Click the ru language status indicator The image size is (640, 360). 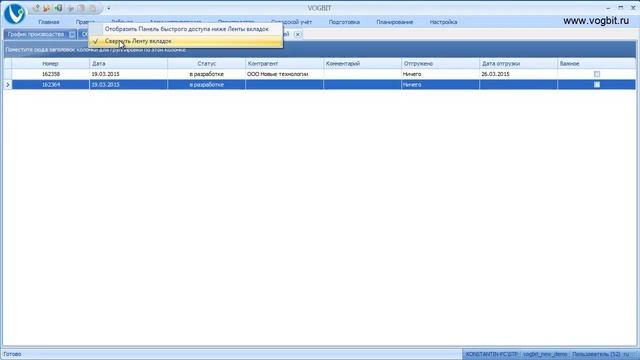(x=627, y=354)
